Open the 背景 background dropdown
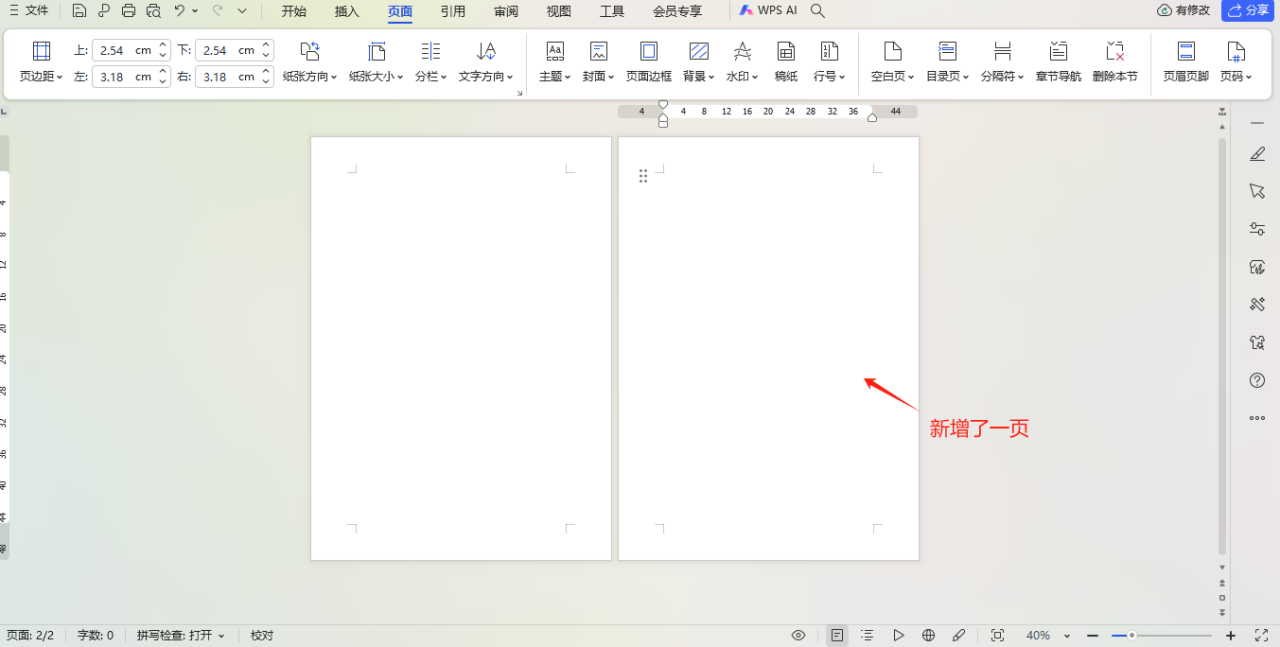1280x647 pixels. (699, 62)
